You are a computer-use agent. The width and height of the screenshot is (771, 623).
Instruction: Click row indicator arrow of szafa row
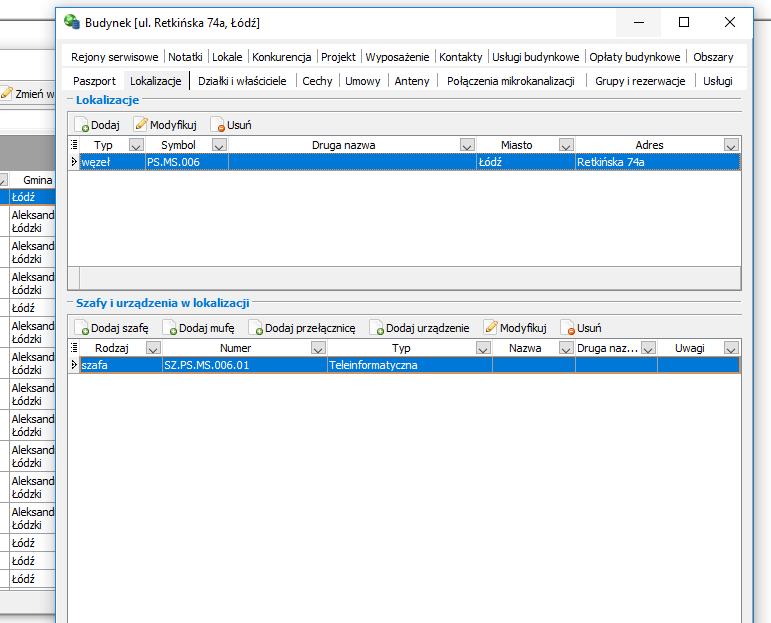[74, 364]
